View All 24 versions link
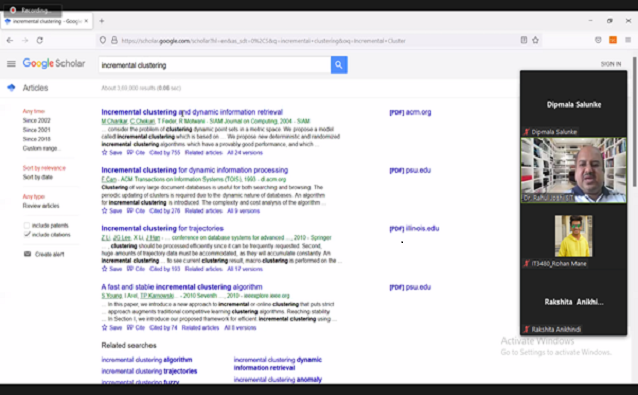 pos(245,153)
